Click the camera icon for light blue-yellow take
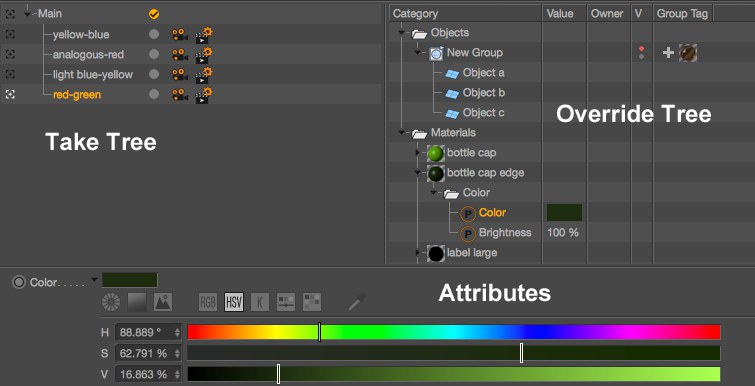The image size is (755, 386). click(x=180, y=75)
